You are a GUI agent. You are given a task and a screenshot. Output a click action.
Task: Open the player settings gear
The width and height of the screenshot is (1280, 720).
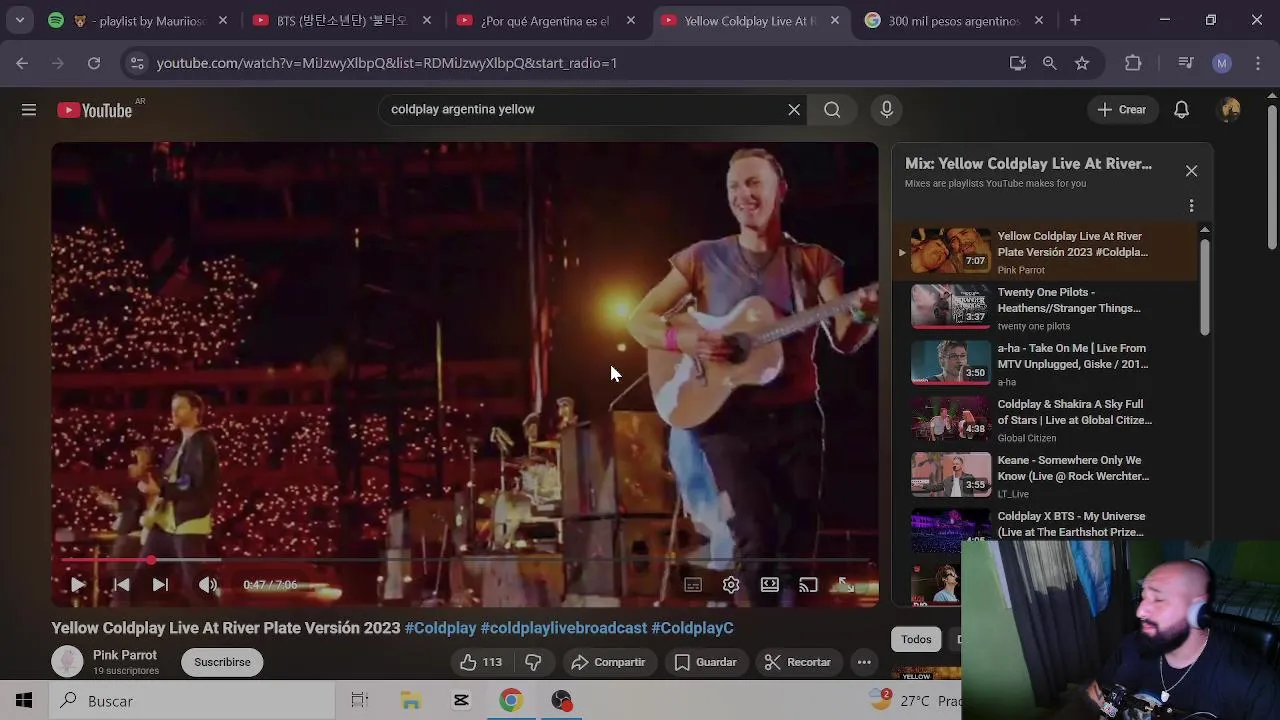click(x=731, y=585)
